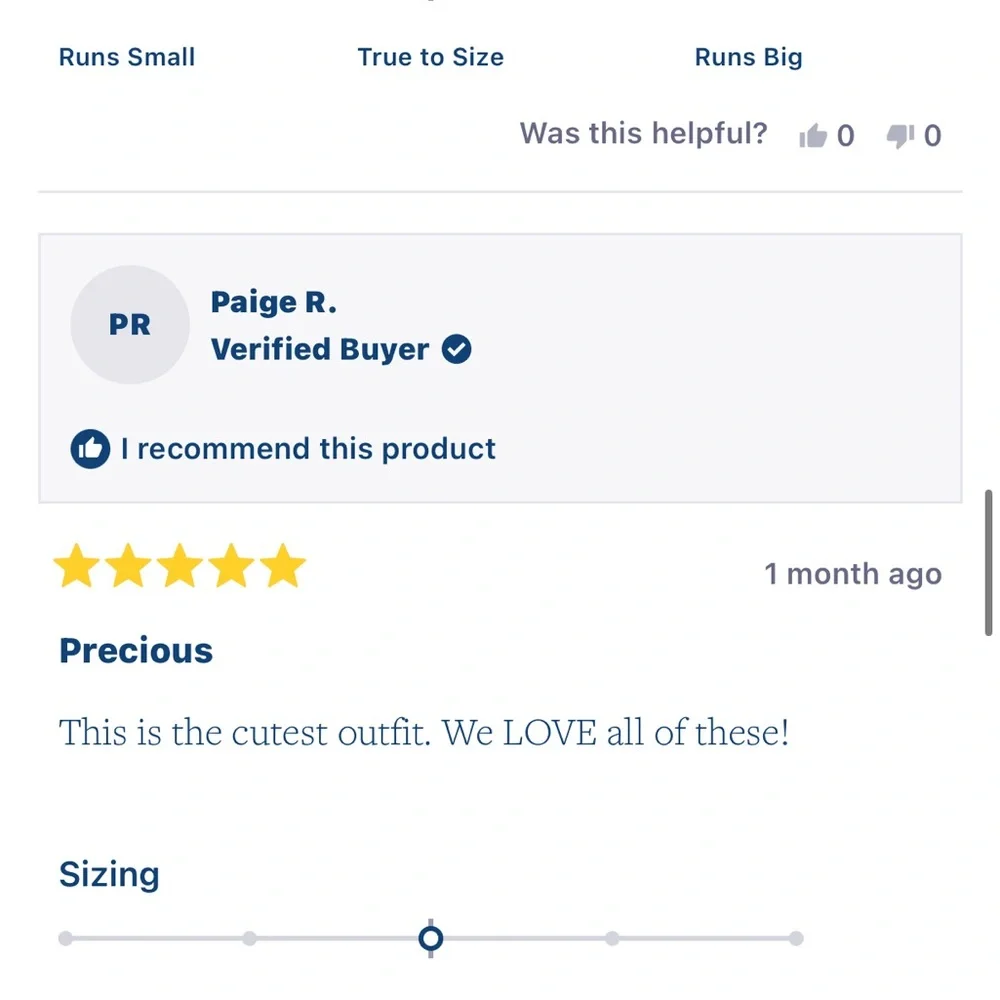Click the thumbs-up helpful icon
The height and width of the screenshot is (1000, 1000).
coord(812,135)
